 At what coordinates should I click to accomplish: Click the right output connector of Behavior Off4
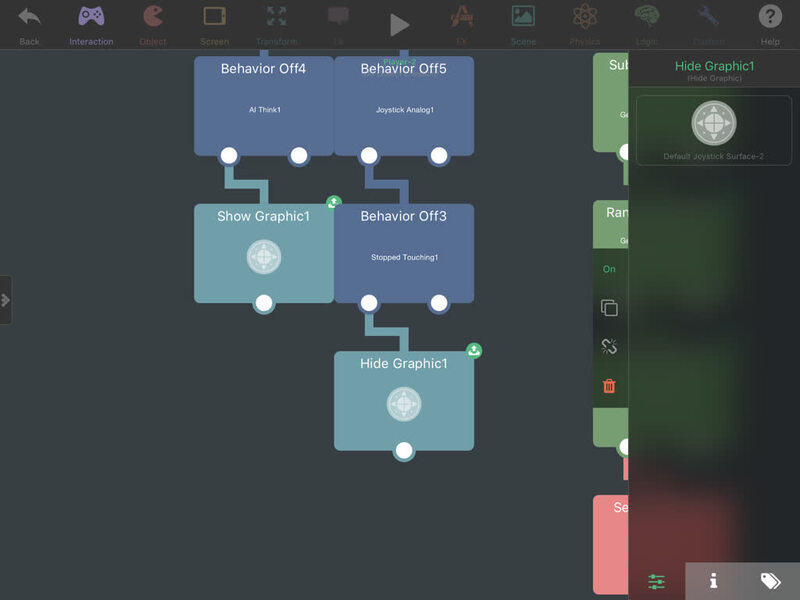pyautogui.click(x=299, y=156)
